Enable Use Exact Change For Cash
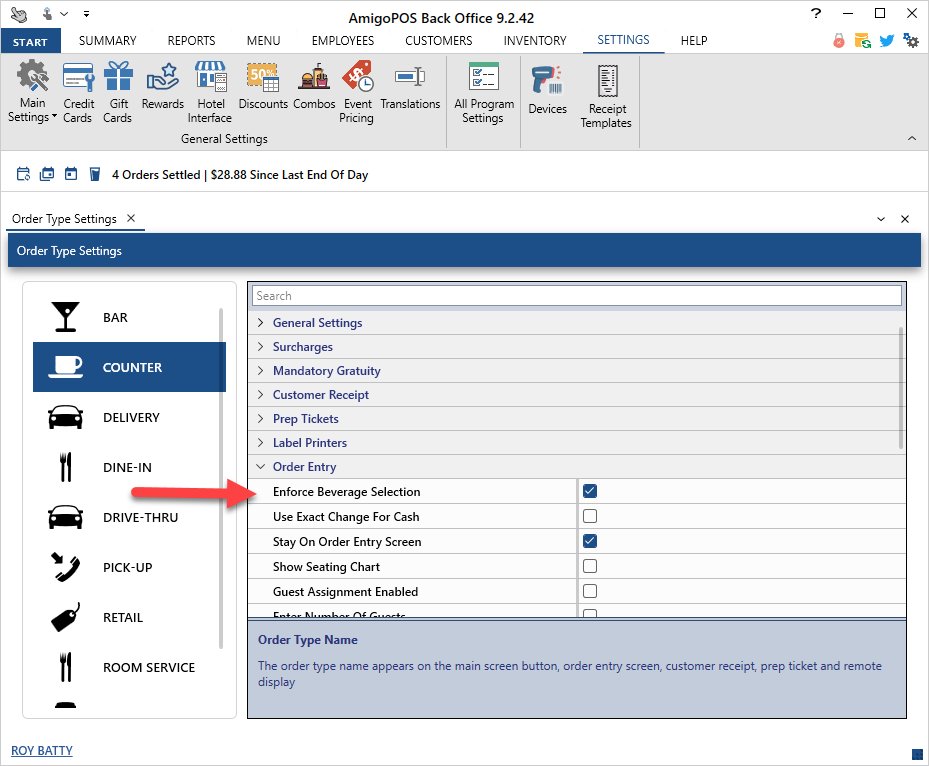929x766 pixels. [590, 516]
